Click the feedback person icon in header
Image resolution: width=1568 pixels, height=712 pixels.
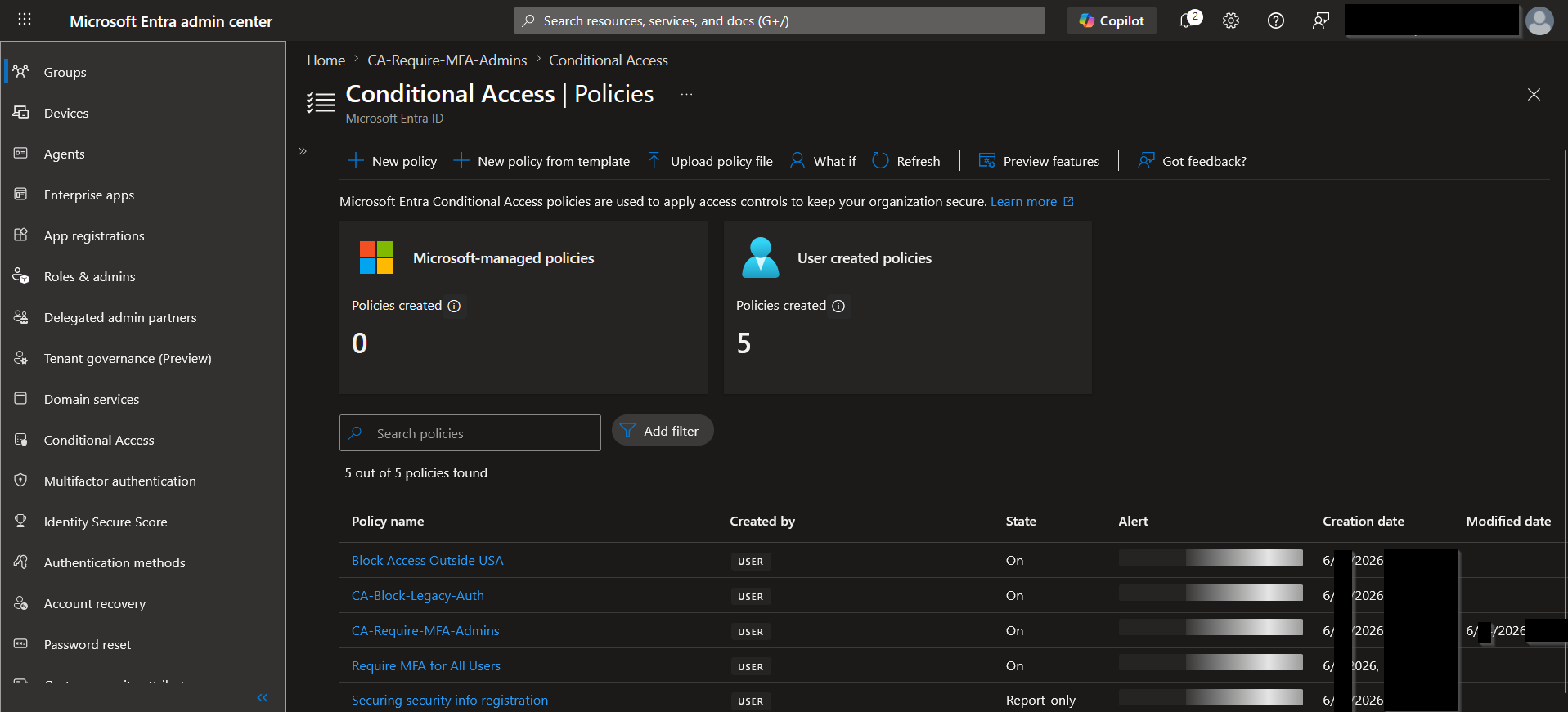click(1321, 20)
